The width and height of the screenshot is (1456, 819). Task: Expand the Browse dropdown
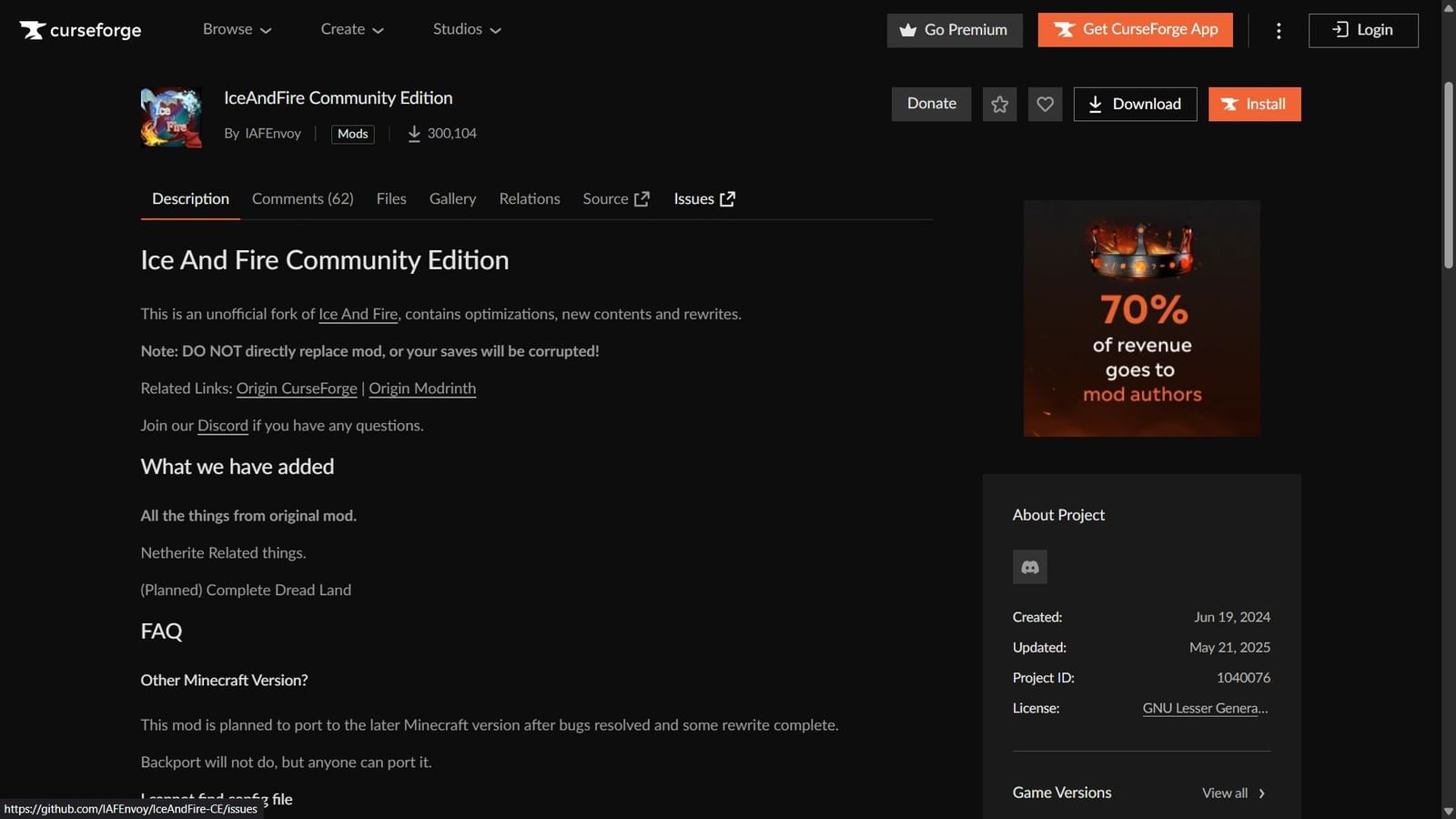[237, 29]
